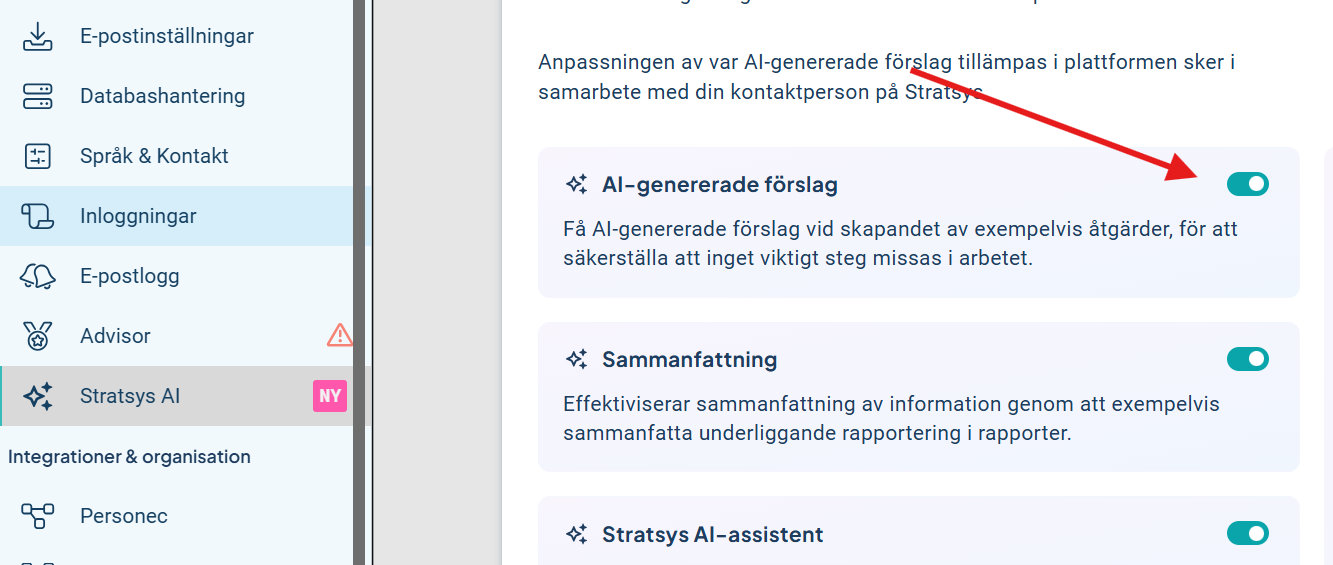Click the Integrationer & organisation section header
Screen dimensions: 1333x565
pos(129,457)
